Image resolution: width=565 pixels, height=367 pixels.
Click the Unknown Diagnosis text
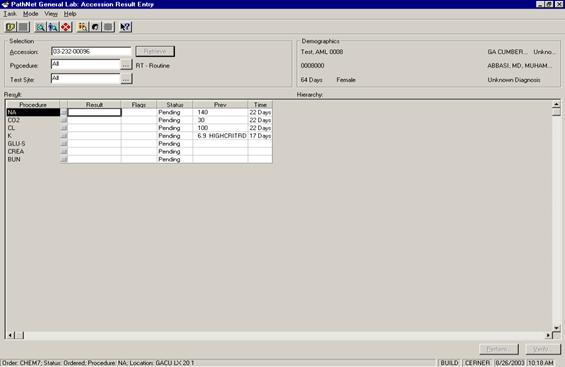(x=514, y=80)
